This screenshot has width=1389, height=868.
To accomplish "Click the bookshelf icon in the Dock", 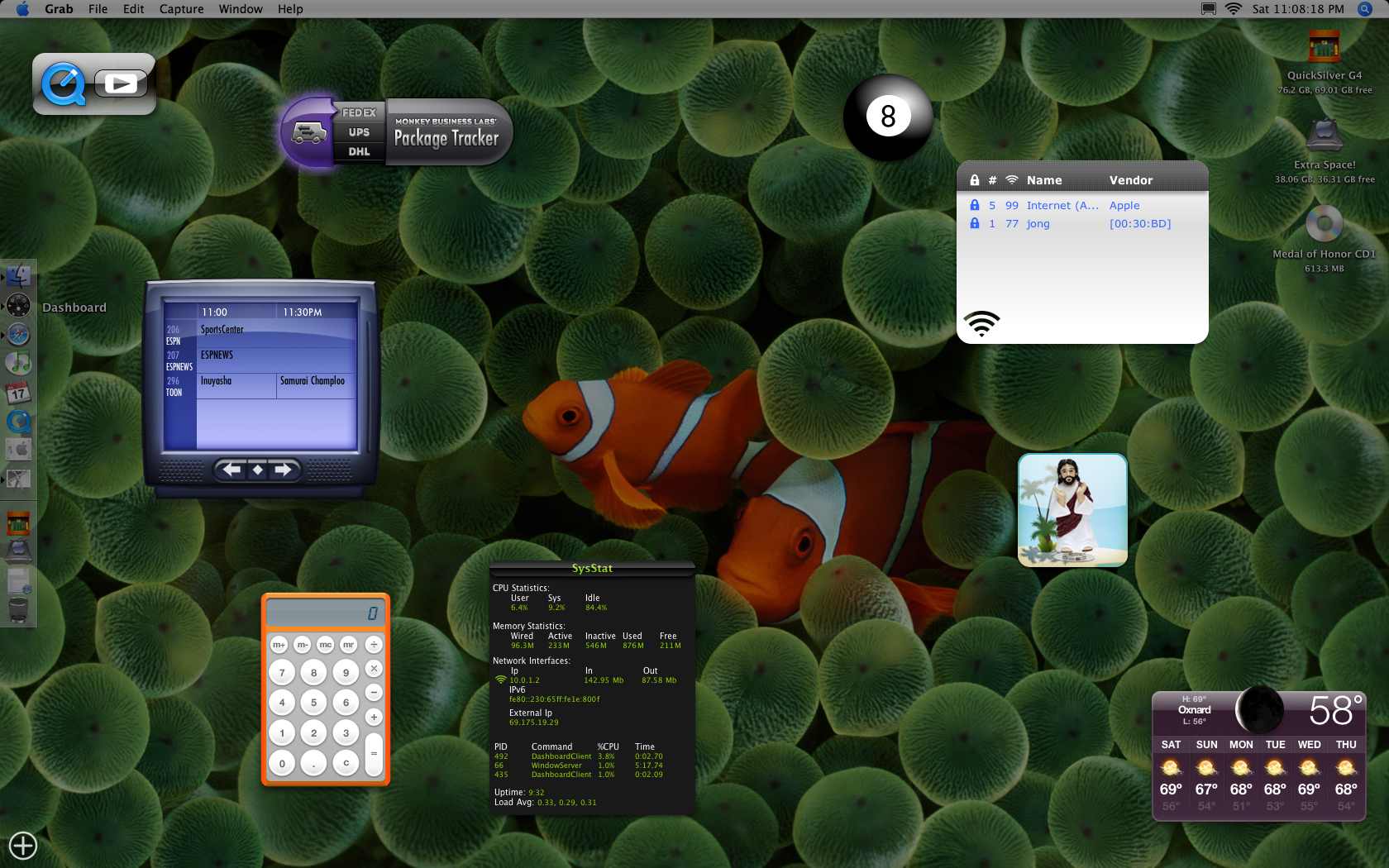I will pyautogui.click(x=18, y=522).
